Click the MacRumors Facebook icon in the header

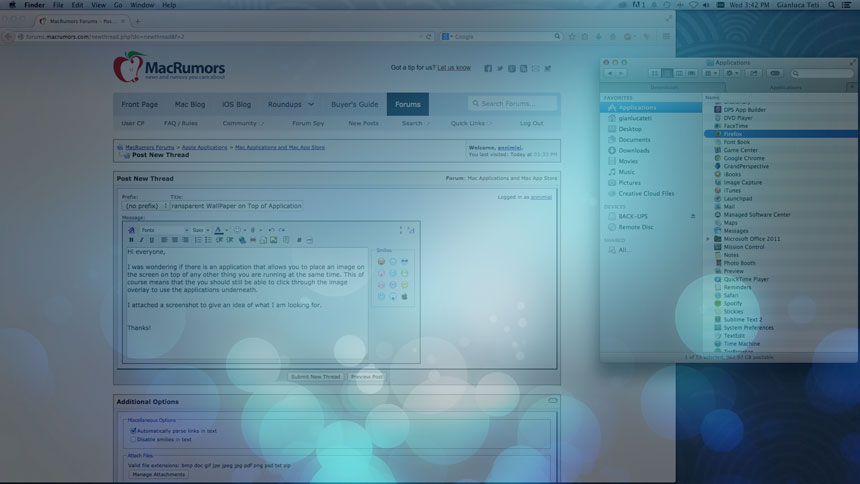click(488, 69)
